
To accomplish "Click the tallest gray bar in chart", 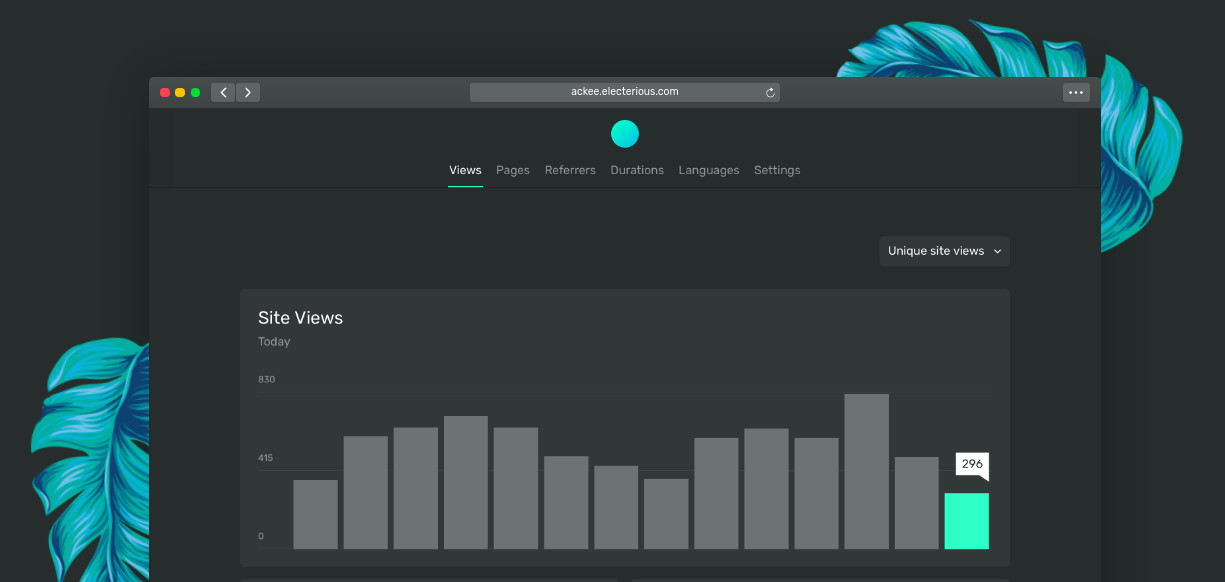I will [x=867, y=471].
